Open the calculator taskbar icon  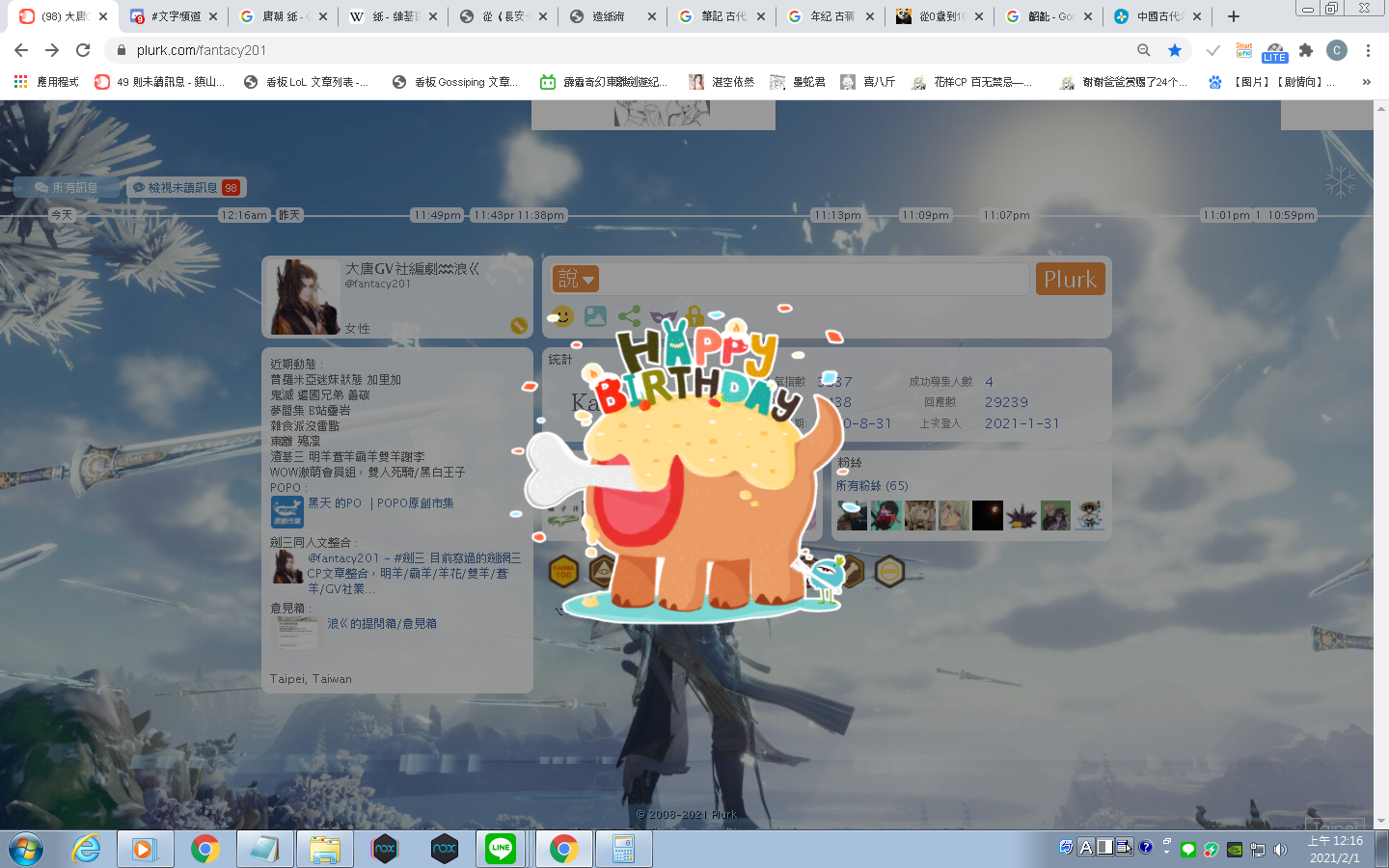623,849
